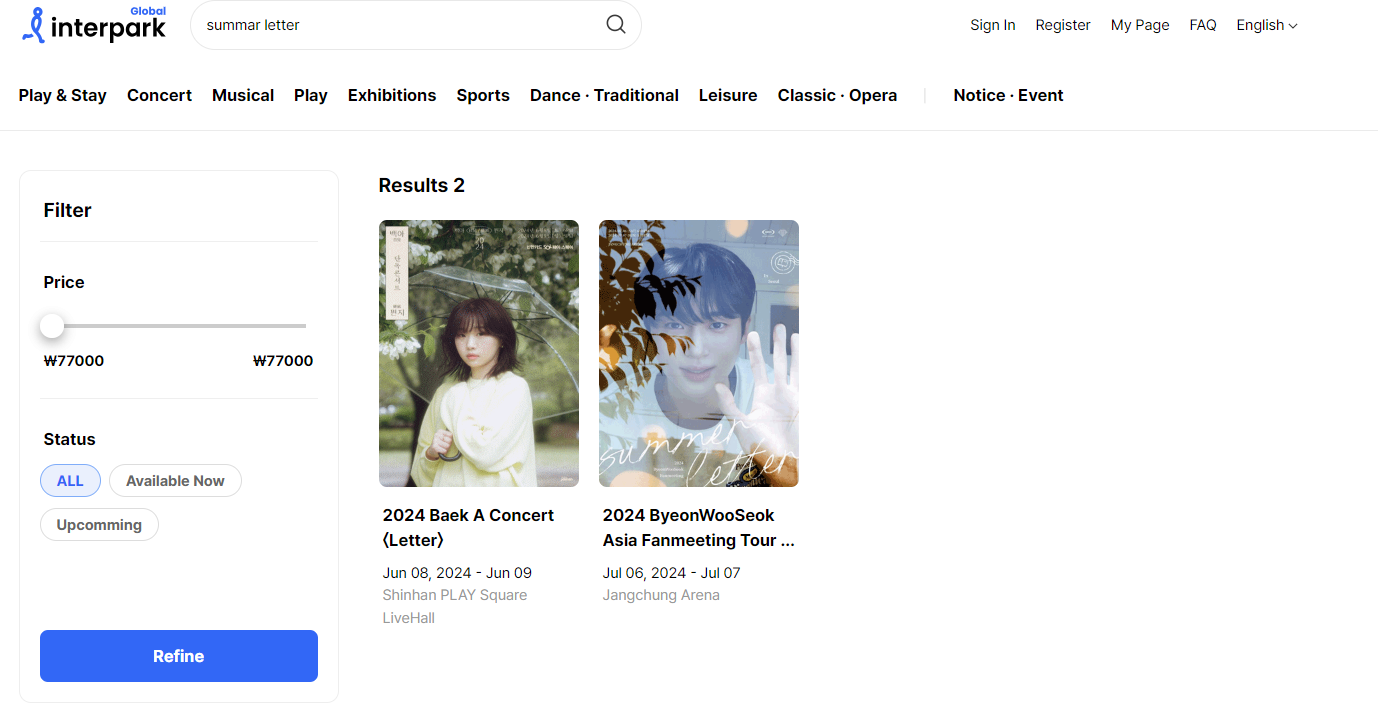Open the Baek A Concert poster
Image resolution: width=1378 pixels, height=714 pixels.
coord(479,353)
